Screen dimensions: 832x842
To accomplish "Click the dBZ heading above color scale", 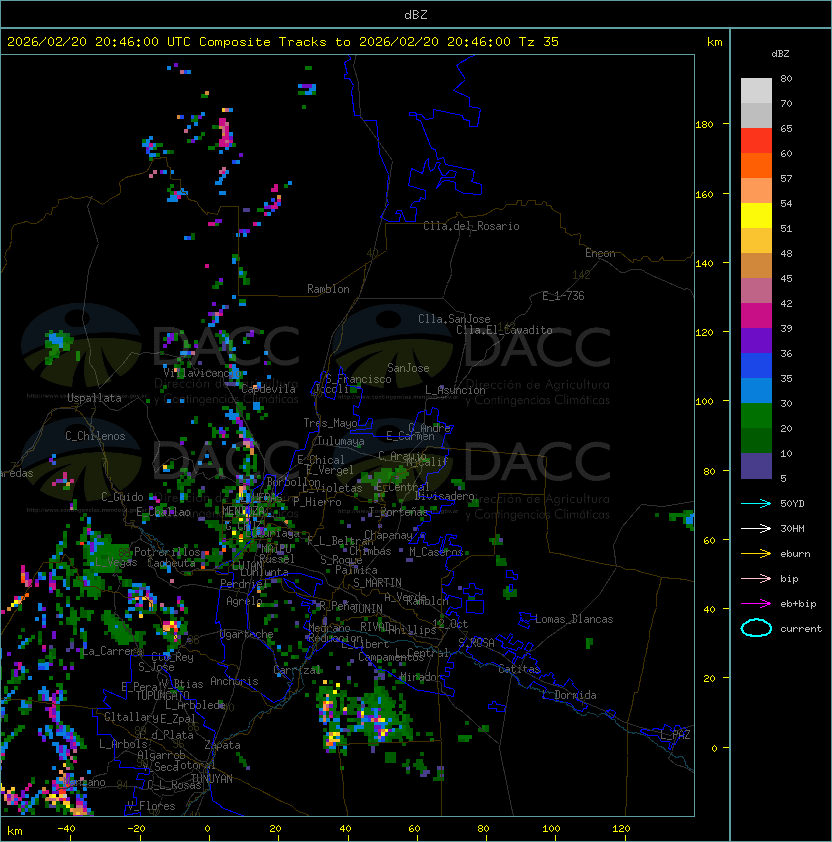I will tap(780, 54).
